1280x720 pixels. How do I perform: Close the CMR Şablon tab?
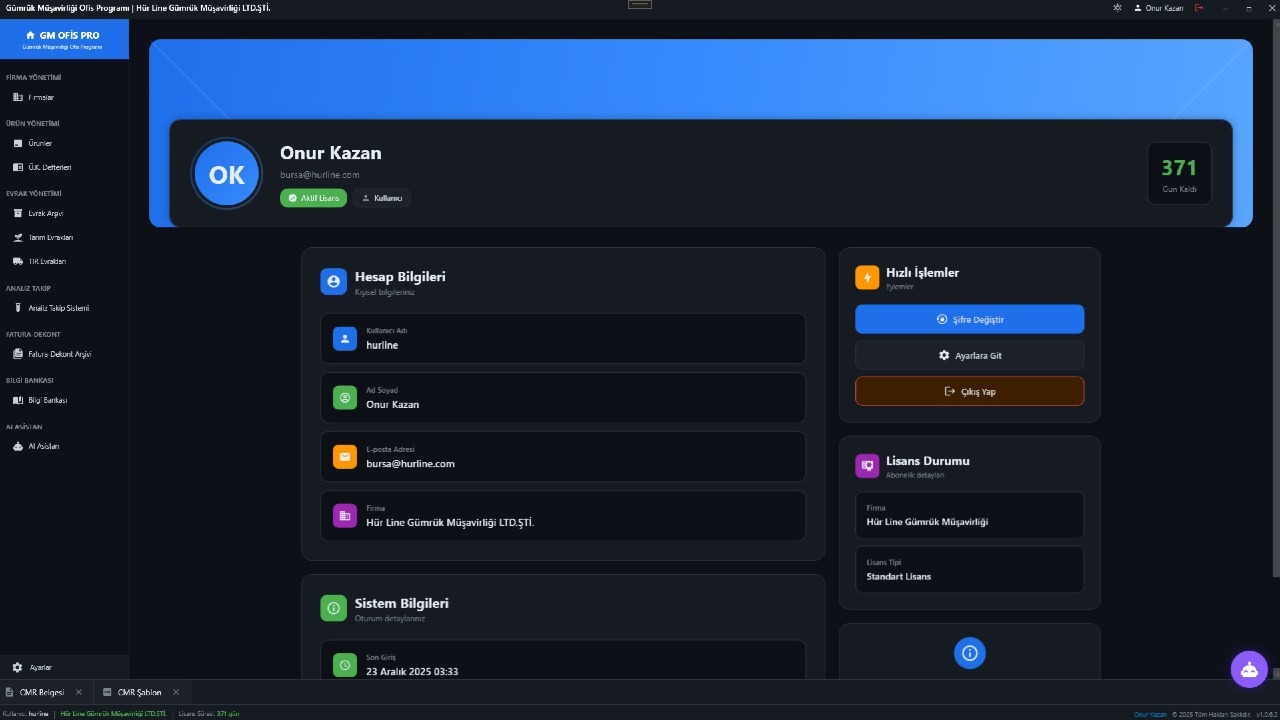pyautogui.click(x=176, y=692)
